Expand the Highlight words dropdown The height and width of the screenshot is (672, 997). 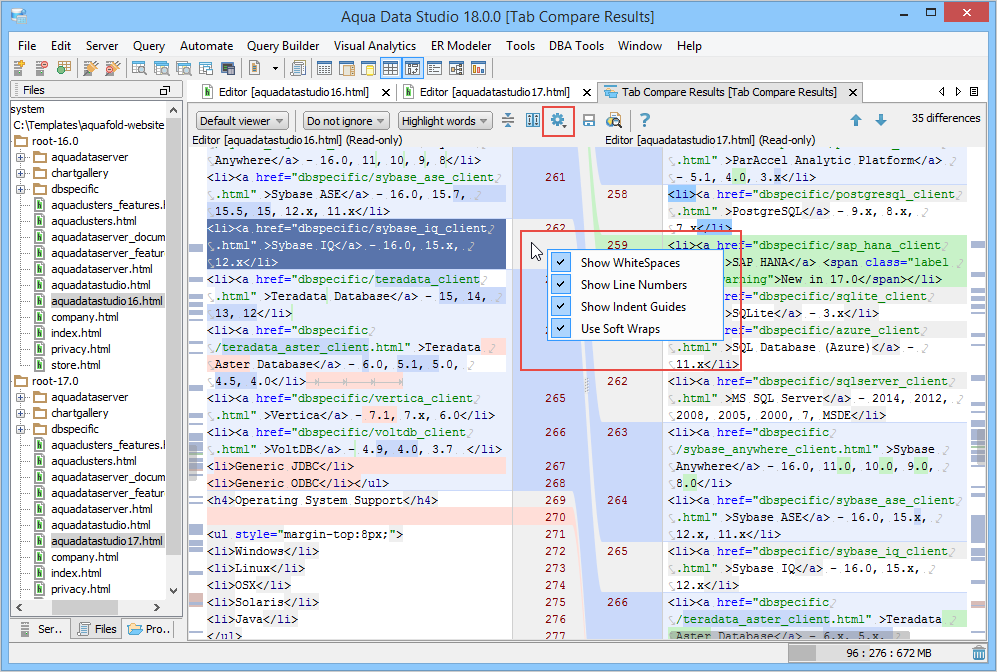click(x=445, y=121)
